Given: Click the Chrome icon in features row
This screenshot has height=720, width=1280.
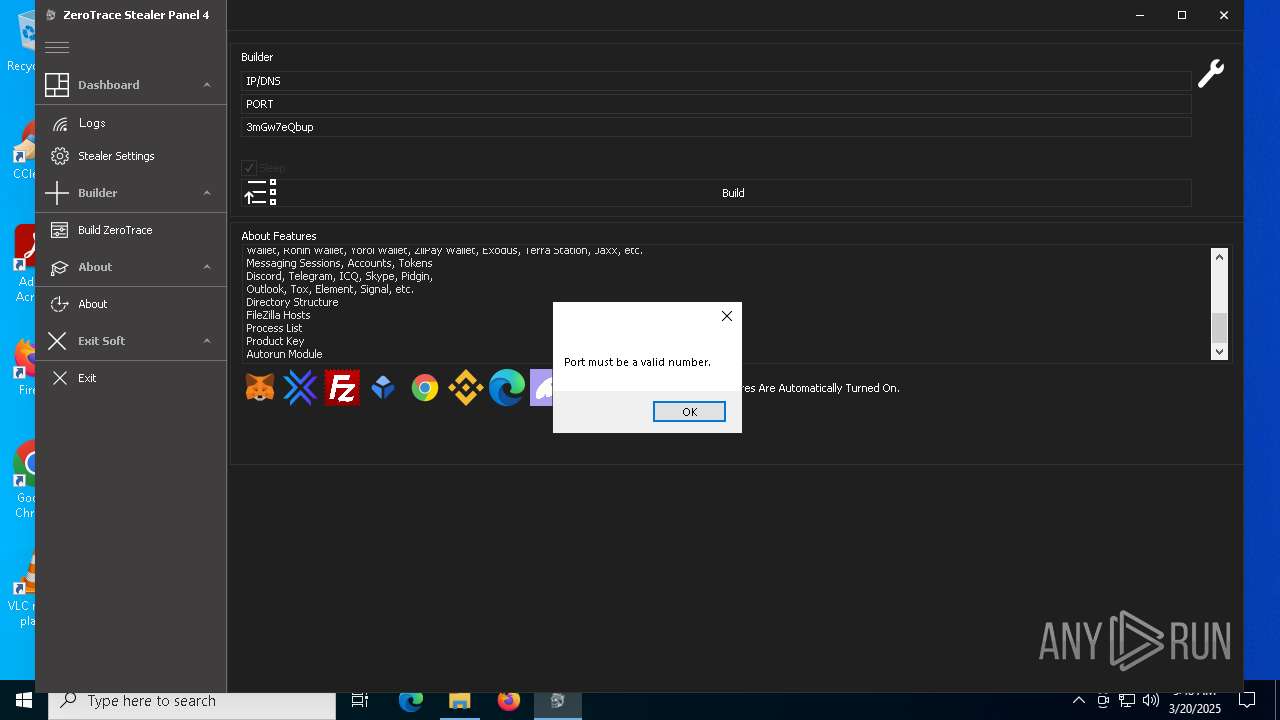Looking at the screenshot, I should 425,388.
